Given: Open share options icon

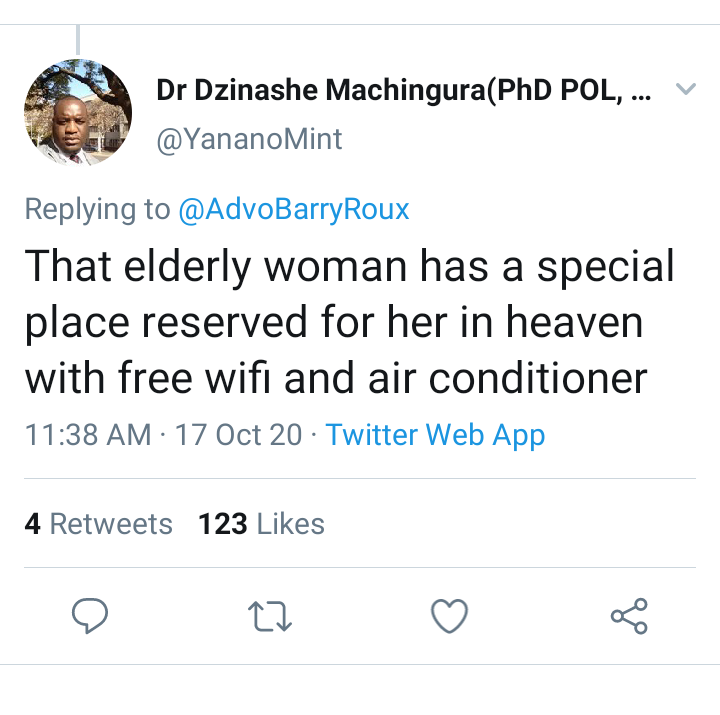Looking at the screenshot, I should coord(629,616).
